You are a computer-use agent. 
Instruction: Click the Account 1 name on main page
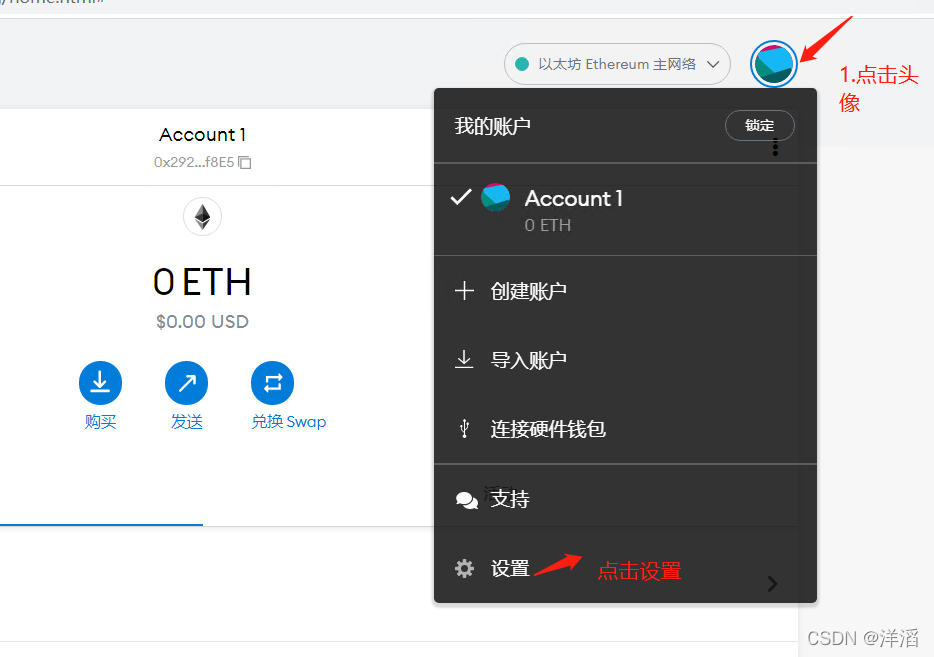pyautogui.click(x=203, y=135)
